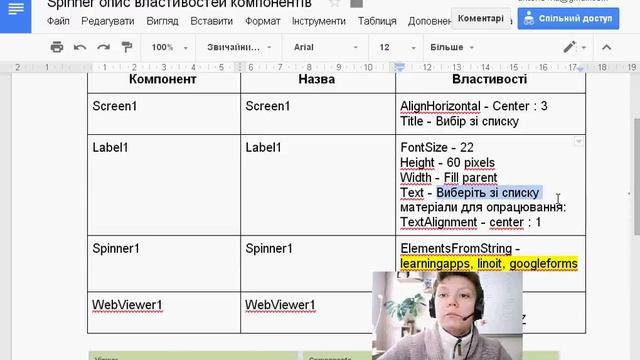This screenshot has width=640, height=360.
Task: Click the folder icon beside title
Action: (356, 3)
